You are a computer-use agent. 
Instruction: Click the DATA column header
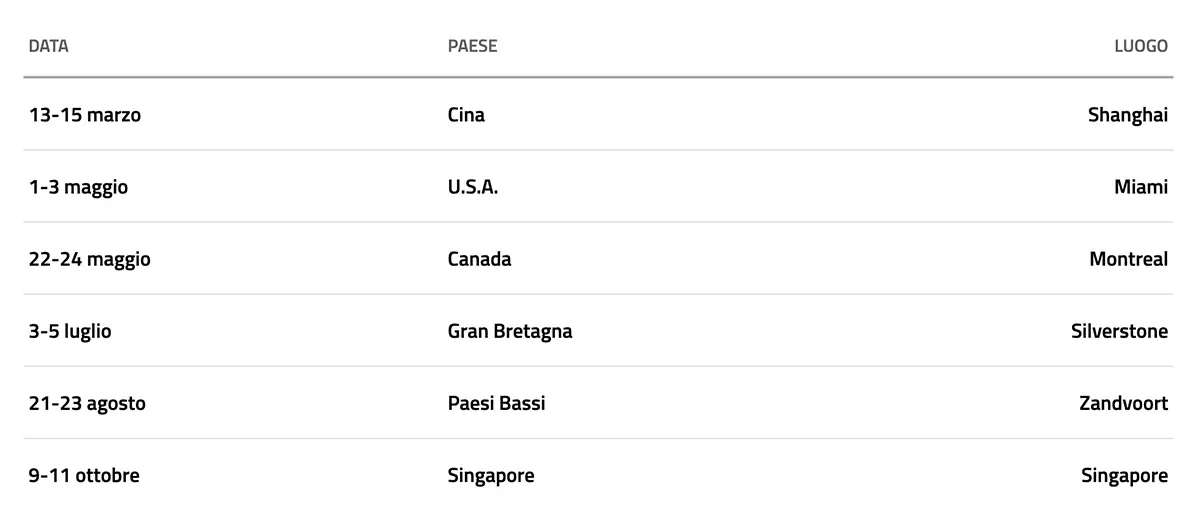coord(48,46)
